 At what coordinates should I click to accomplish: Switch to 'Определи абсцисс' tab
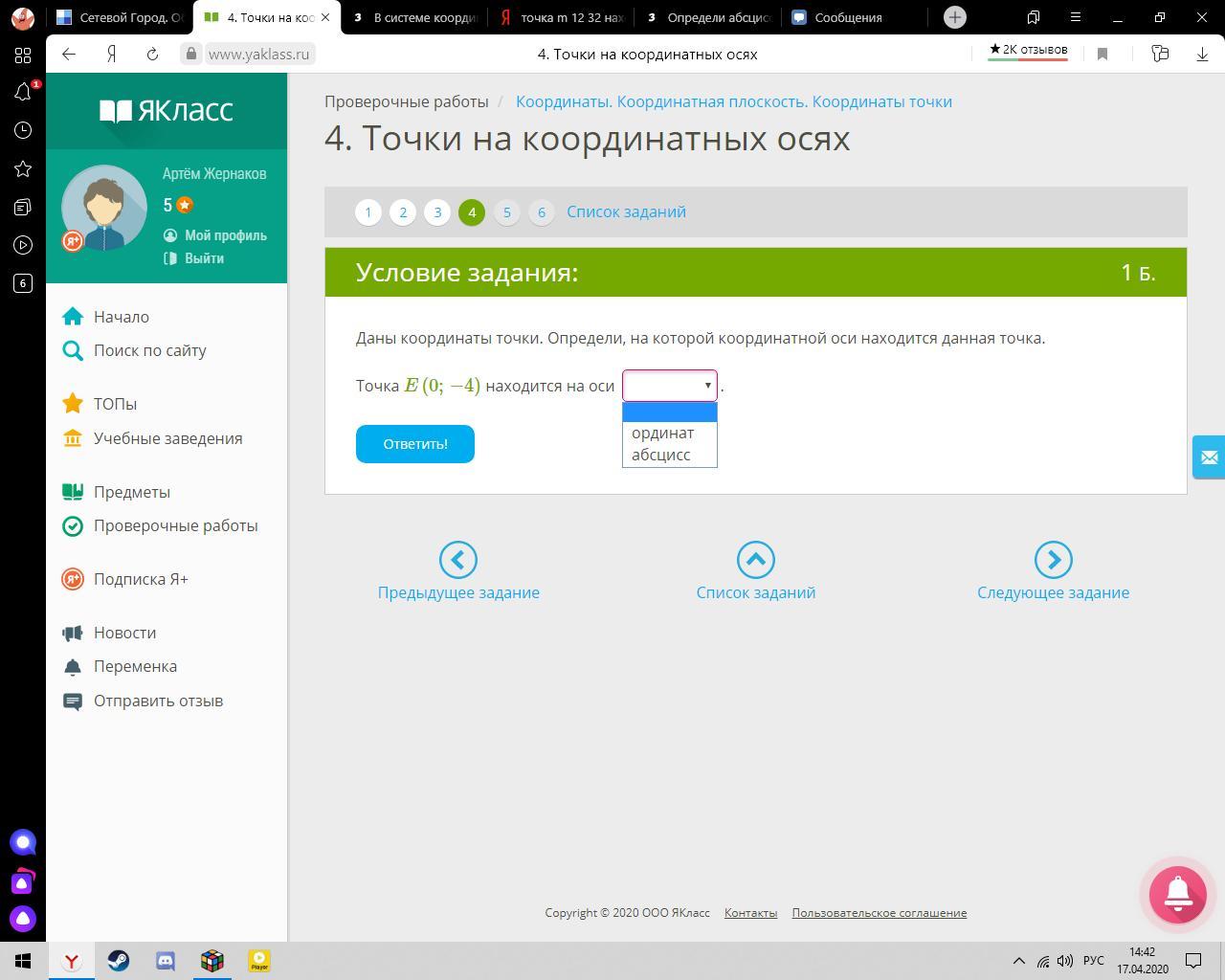709,17
